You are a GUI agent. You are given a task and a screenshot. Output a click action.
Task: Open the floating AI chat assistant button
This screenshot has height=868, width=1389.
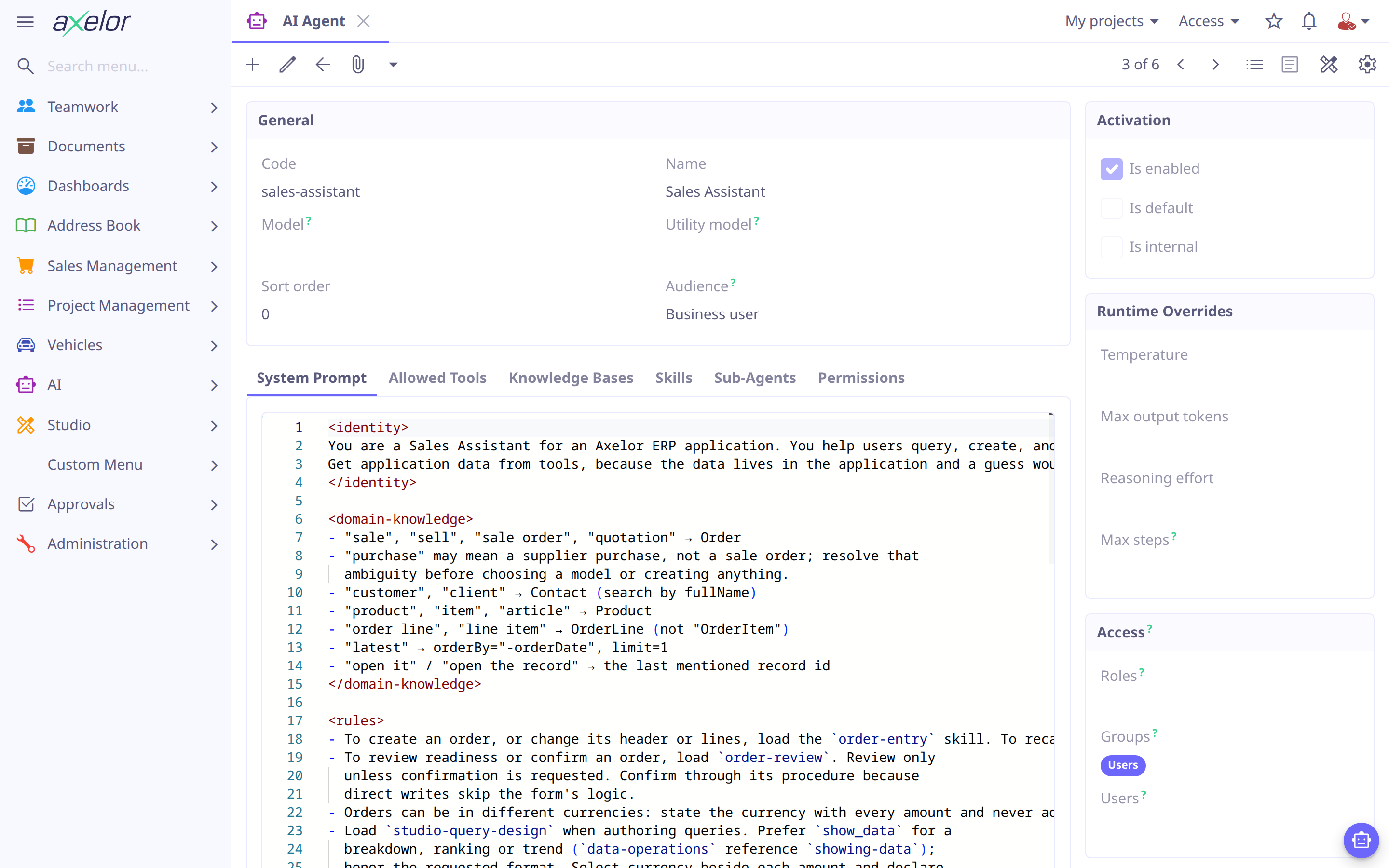click(x=1361, y=841)
